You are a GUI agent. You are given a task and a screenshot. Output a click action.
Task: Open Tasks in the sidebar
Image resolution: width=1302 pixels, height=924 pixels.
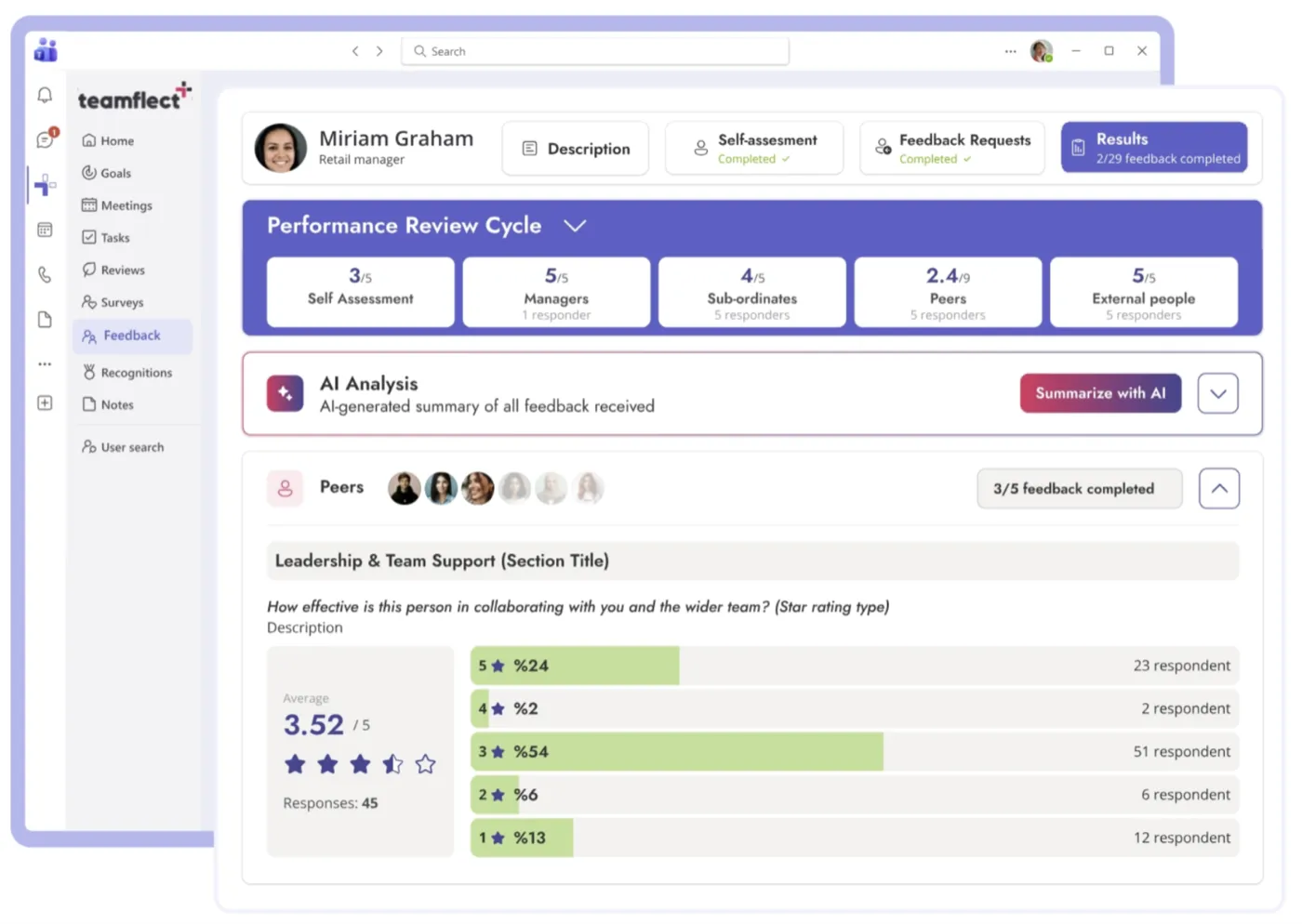[106, 238]
